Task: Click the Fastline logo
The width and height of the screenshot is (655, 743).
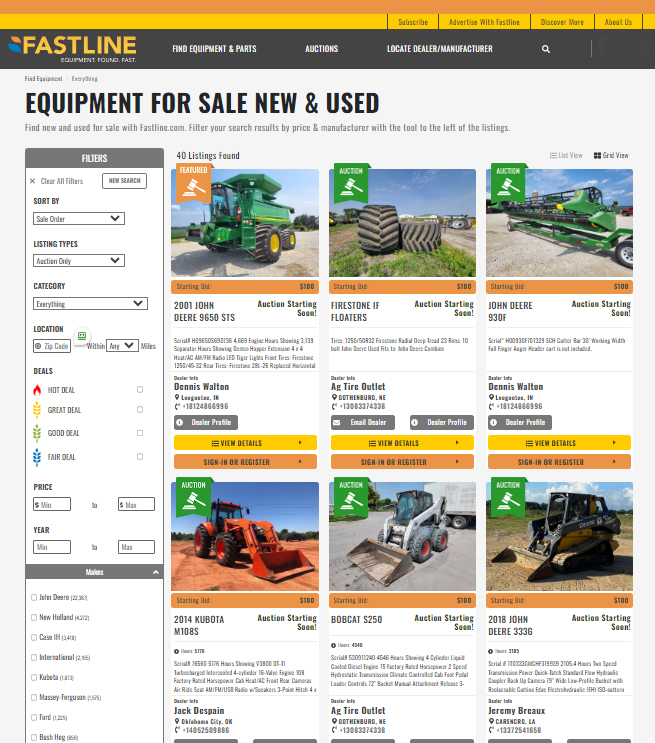Action: (72, 49)
